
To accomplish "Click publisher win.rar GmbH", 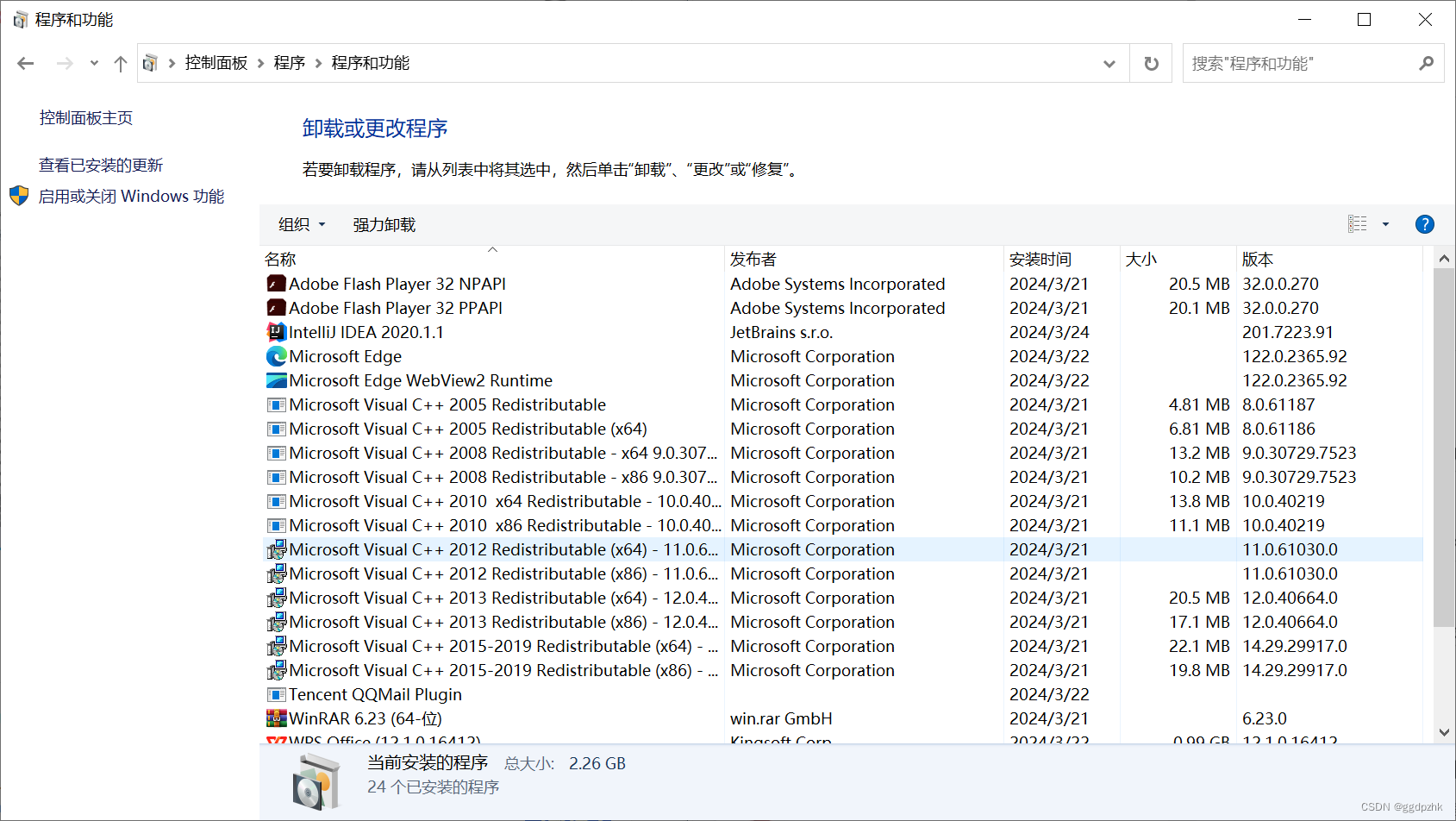I will pyautogui.click(x=781, y=718).
